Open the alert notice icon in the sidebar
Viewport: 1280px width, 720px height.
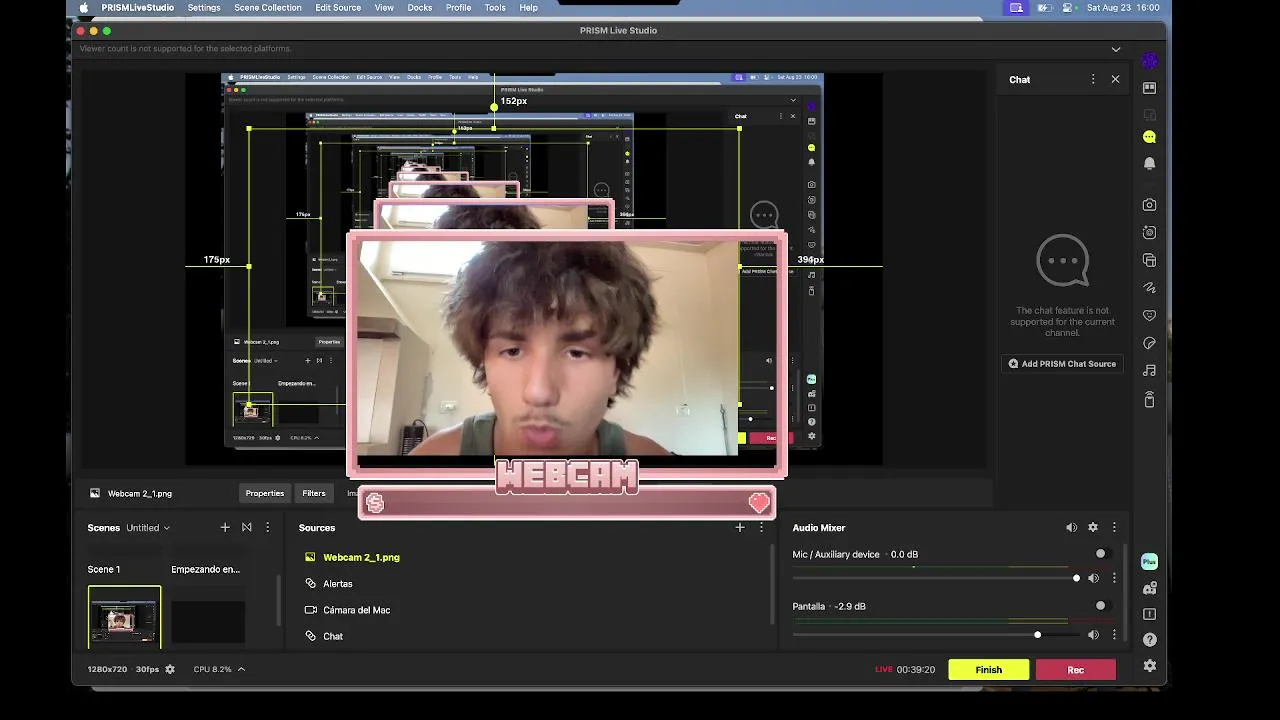coord(1149,614)
